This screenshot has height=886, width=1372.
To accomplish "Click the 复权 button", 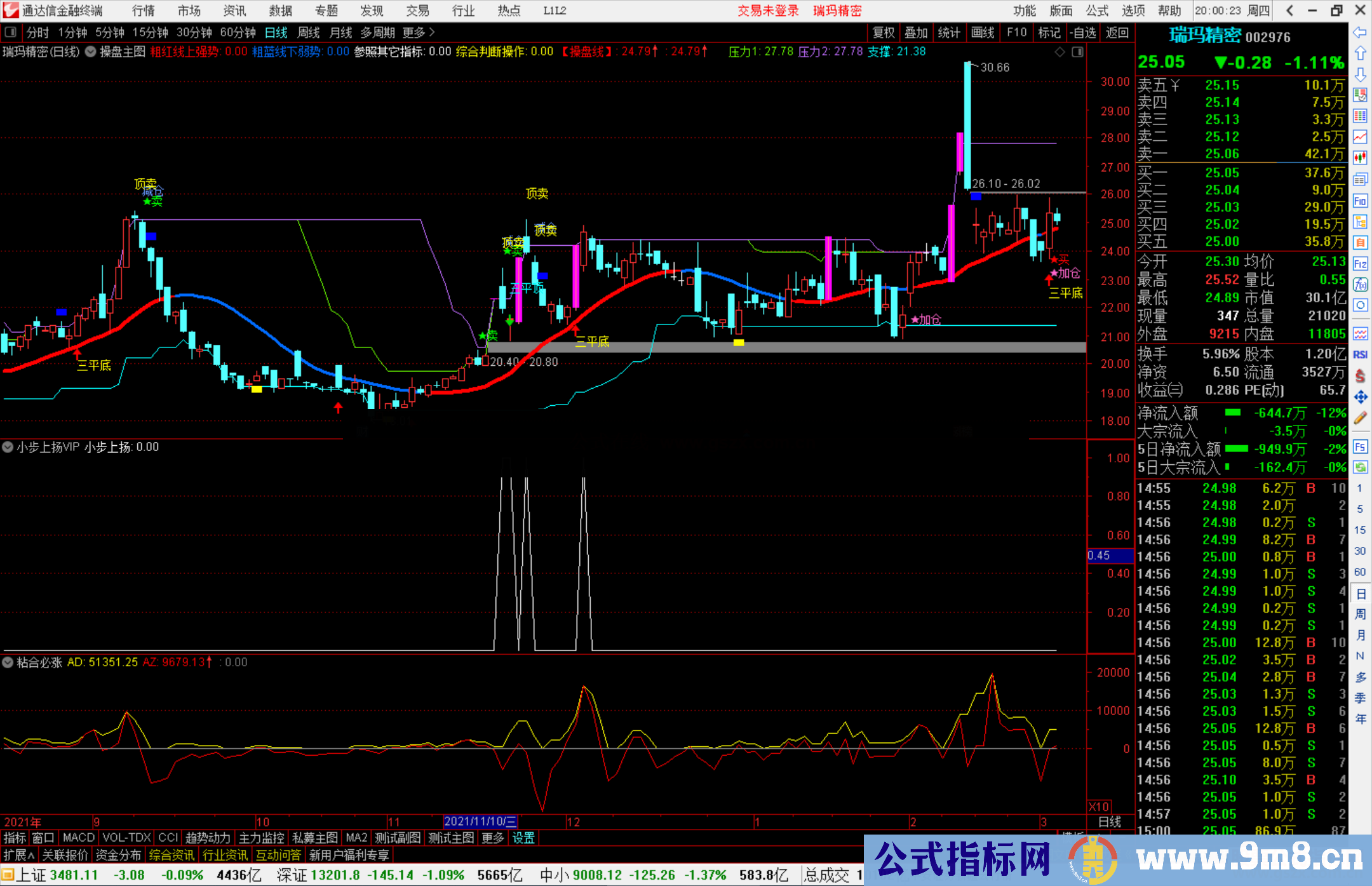I will coord(883,32).
